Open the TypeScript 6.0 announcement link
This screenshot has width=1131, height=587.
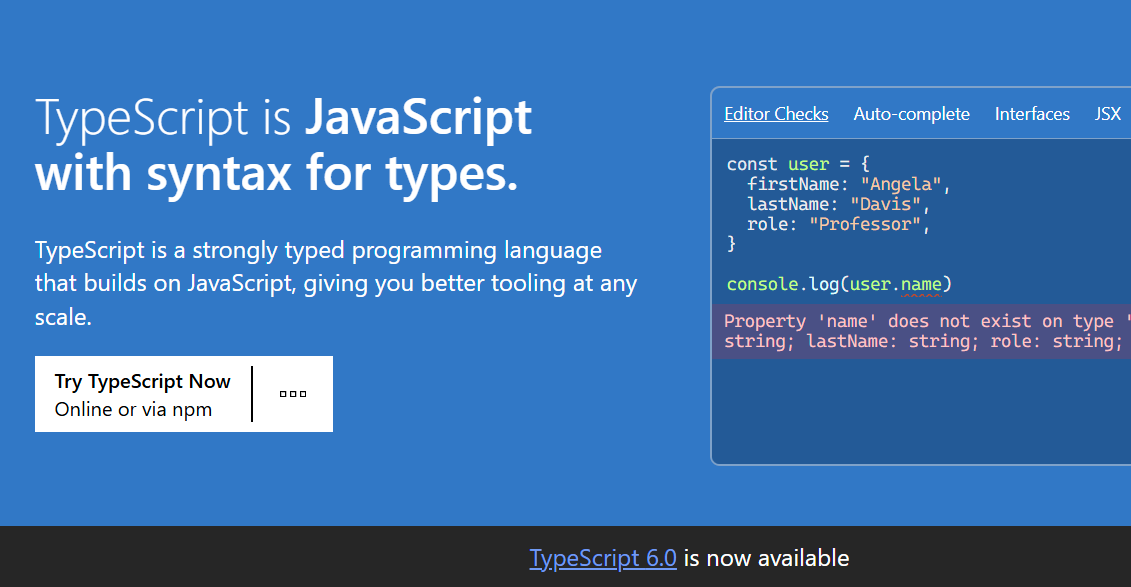tap(603, 558)
